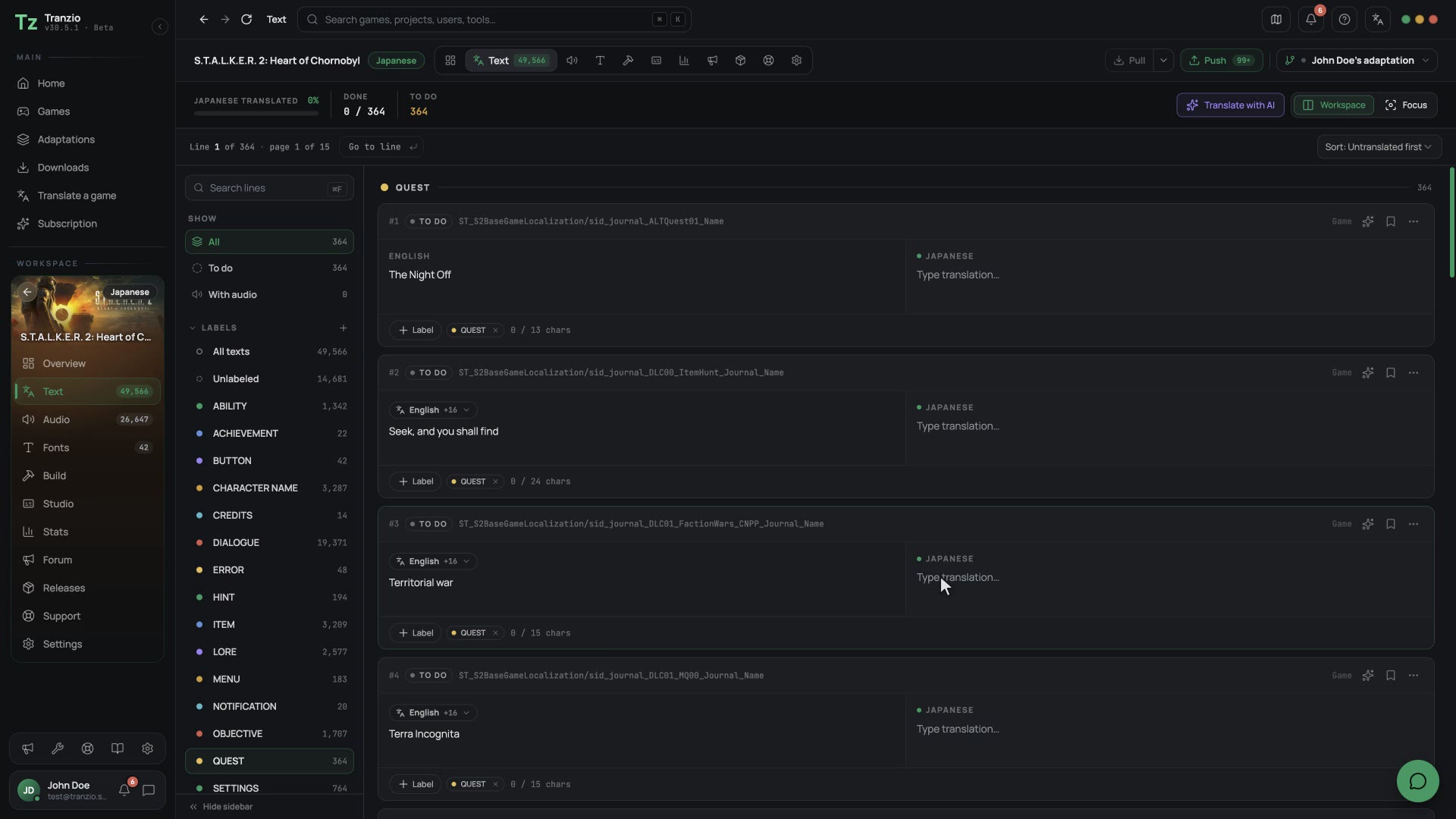Open project settings gear in top toolbar
The height and width of the screenshot is (819, 1456).
pos(796,61)
